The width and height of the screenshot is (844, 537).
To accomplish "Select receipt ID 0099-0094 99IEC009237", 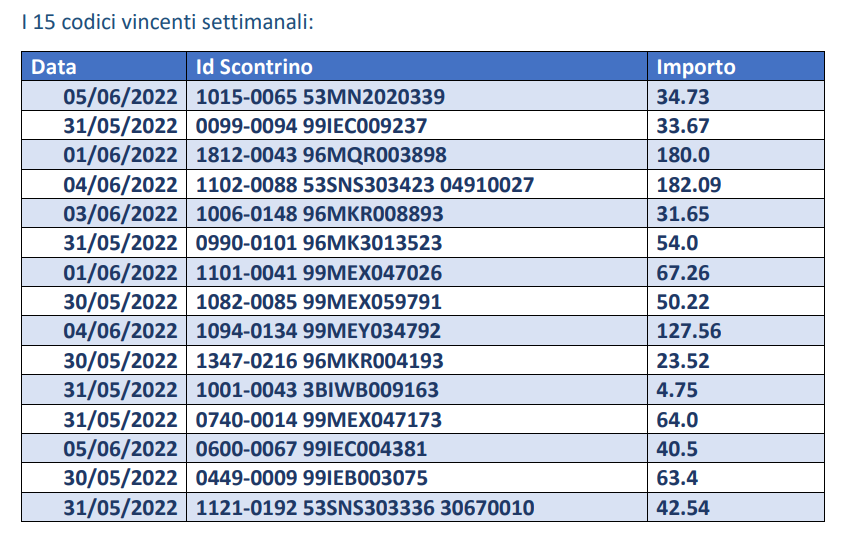I will (311, 126).
